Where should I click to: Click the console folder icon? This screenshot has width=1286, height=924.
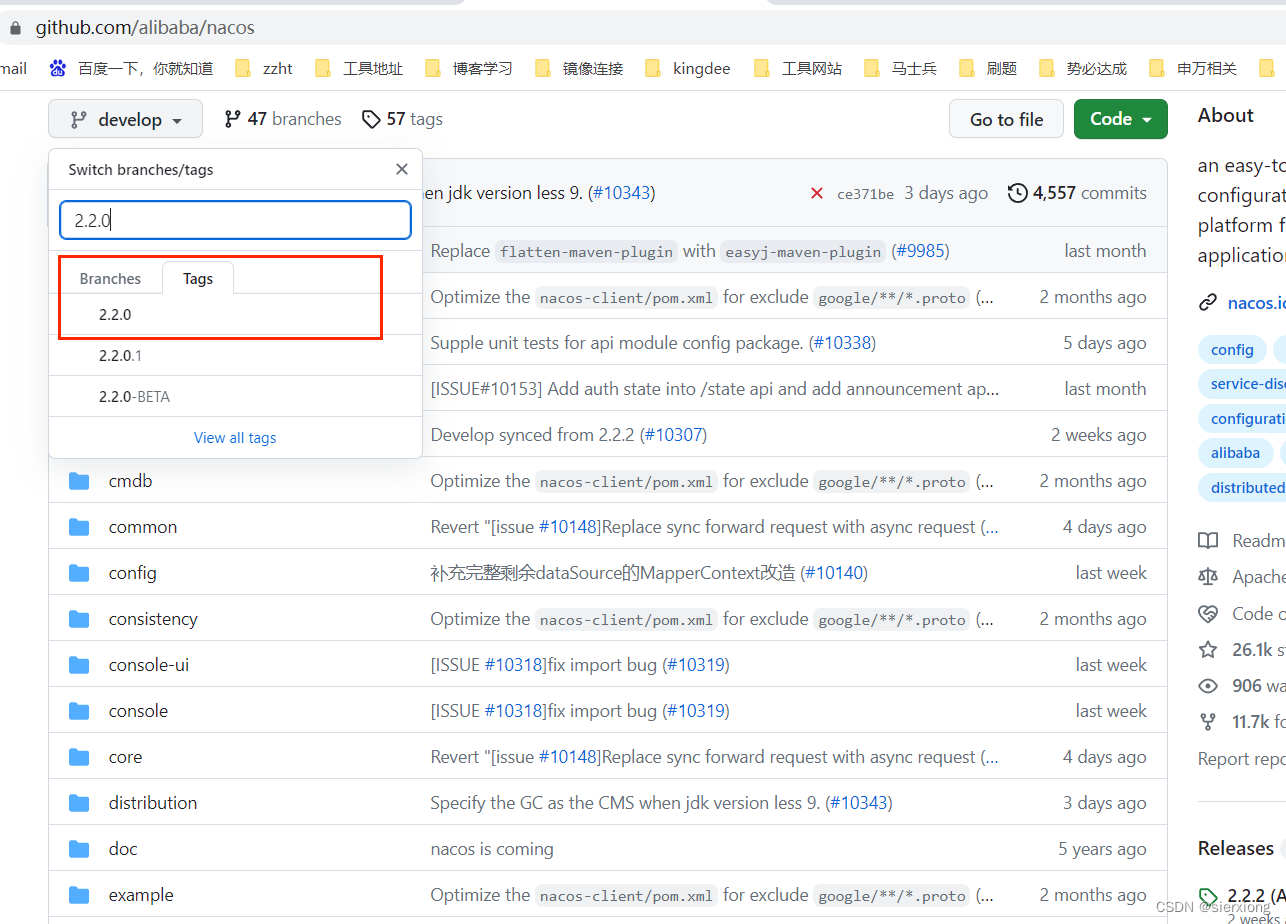point(79,711)
